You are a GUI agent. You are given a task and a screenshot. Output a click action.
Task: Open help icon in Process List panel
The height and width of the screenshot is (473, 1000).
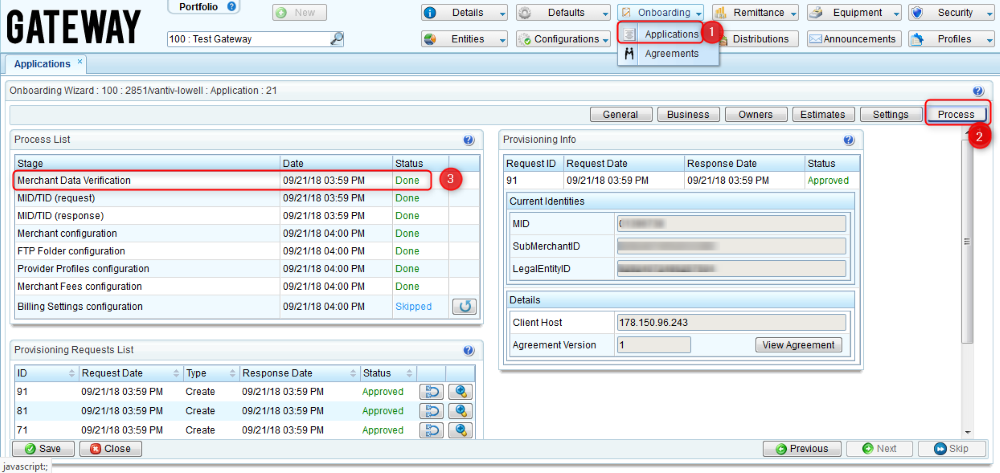(x=469, y=140)
